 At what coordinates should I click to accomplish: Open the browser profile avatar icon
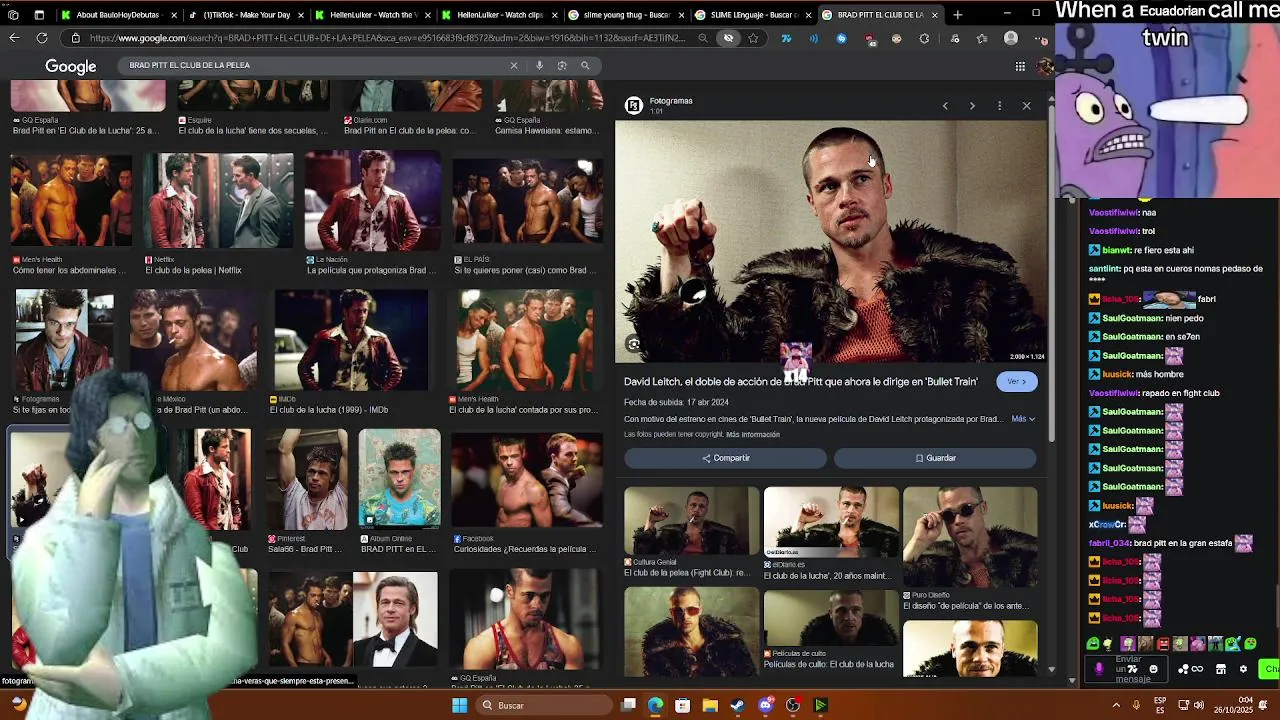1011,38
